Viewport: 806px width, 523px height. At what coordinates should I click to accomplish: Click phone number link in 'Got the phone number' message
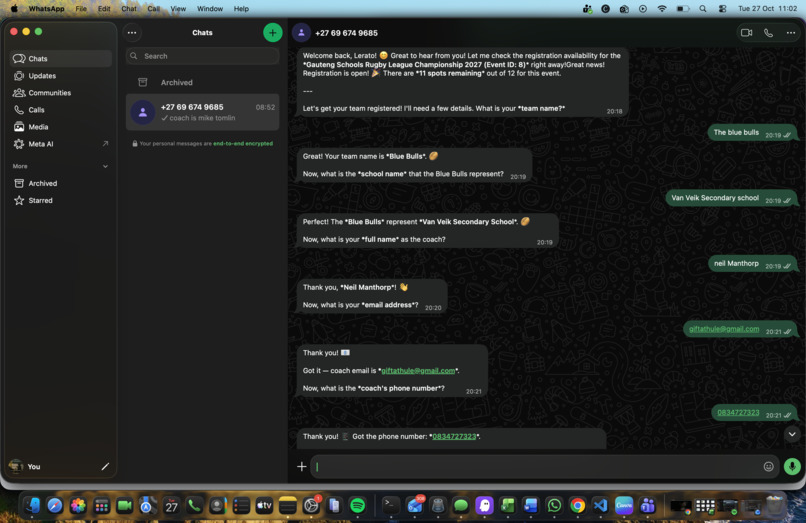[x=454, y=436]
